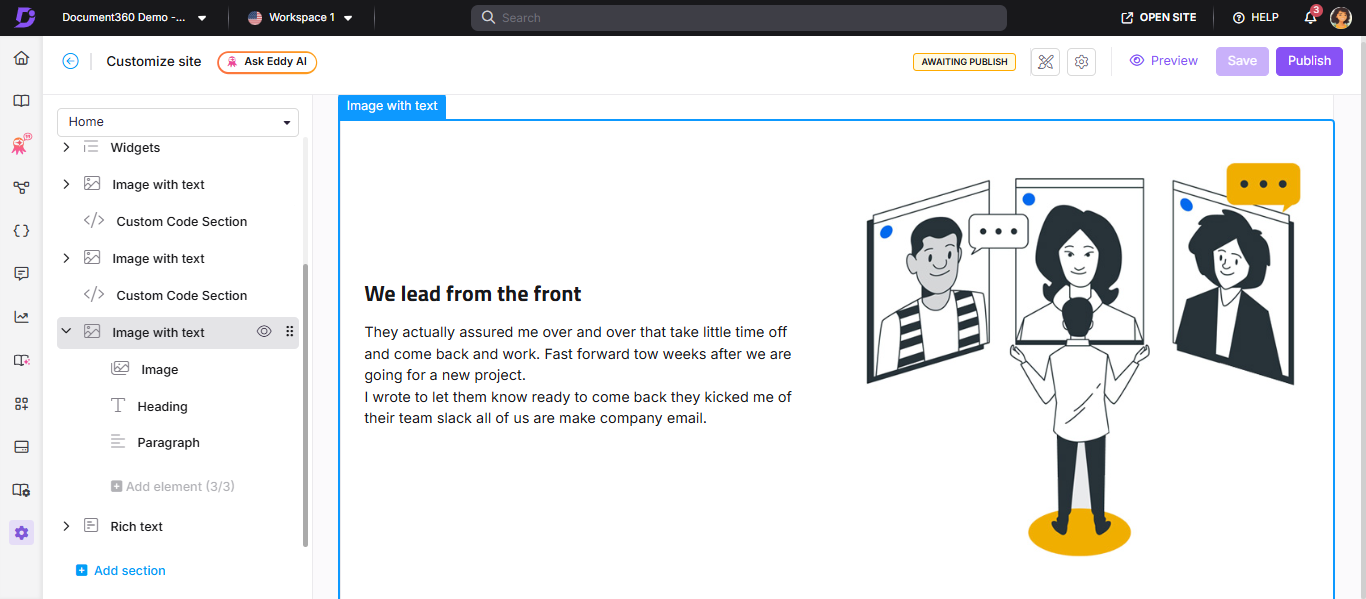Click the Document360 logo
Image resolution: width=1366 pixels, height=599 pixels.
click(25, 18)
